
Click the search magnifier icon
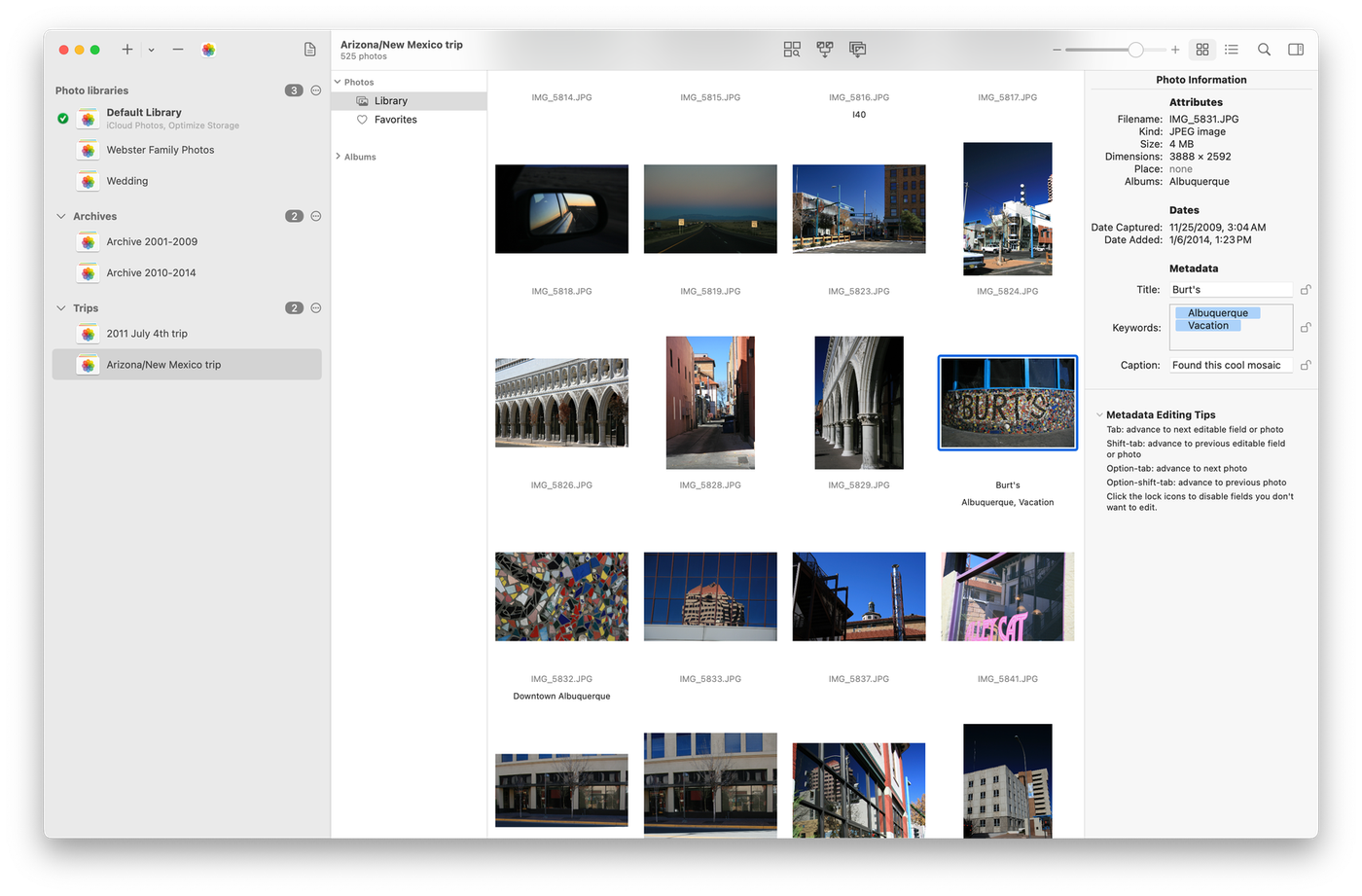click(1264, 50)
